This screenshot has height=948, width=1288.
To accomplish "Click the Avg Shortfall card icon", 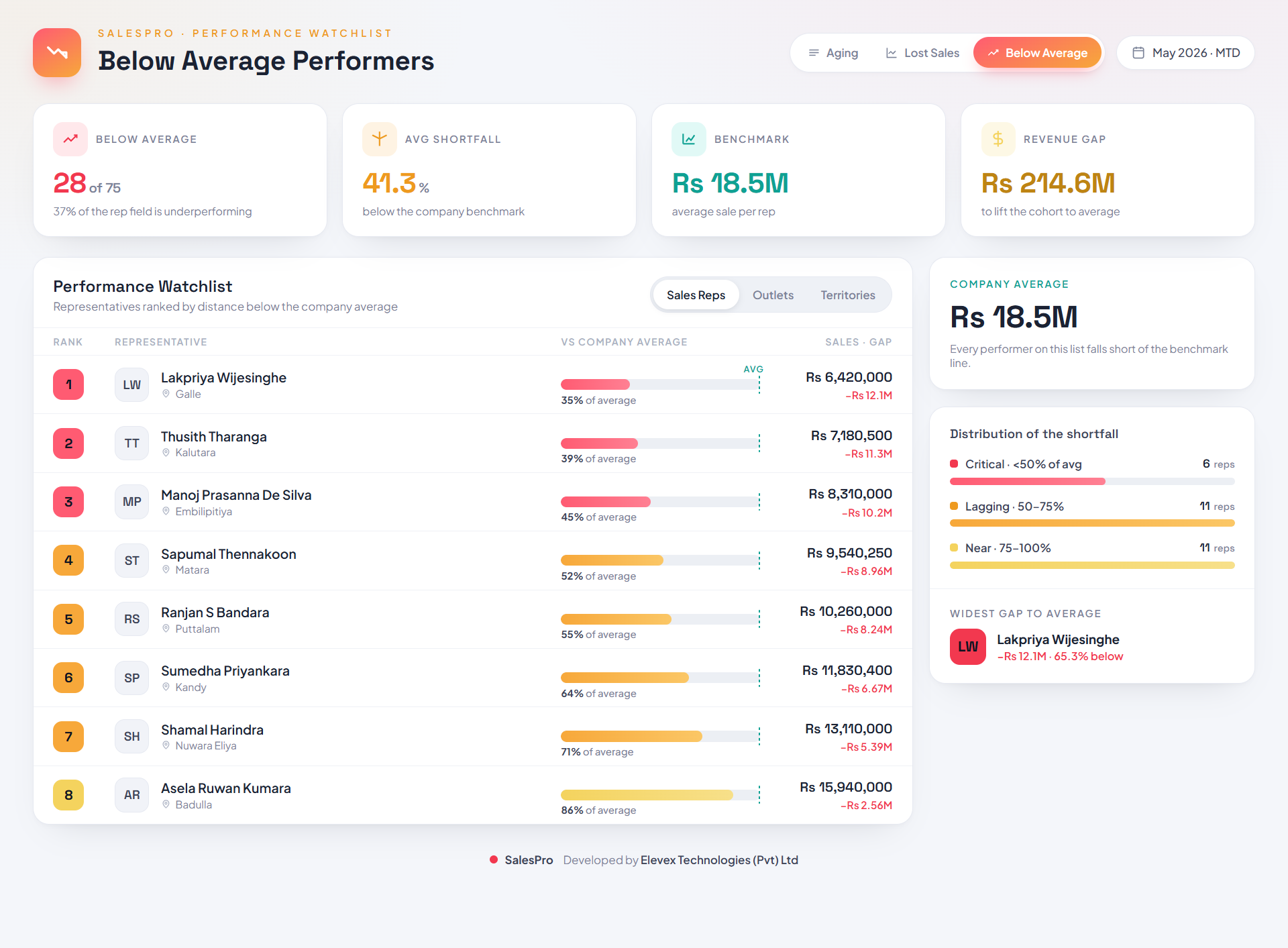I will click(x=380, y=139).
